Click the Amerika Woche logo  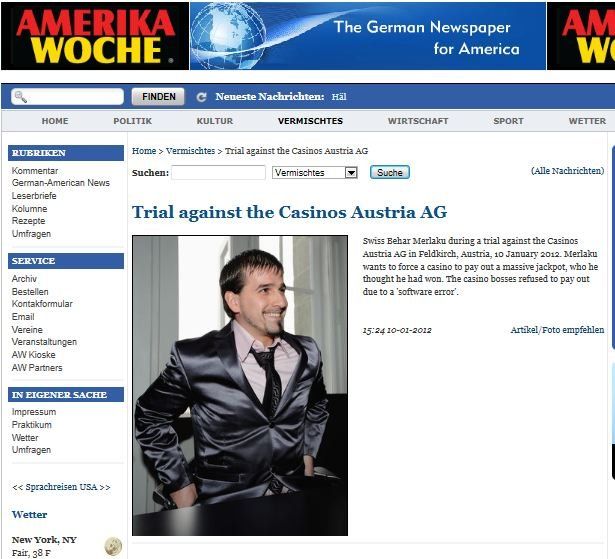(x=95, y=36)
